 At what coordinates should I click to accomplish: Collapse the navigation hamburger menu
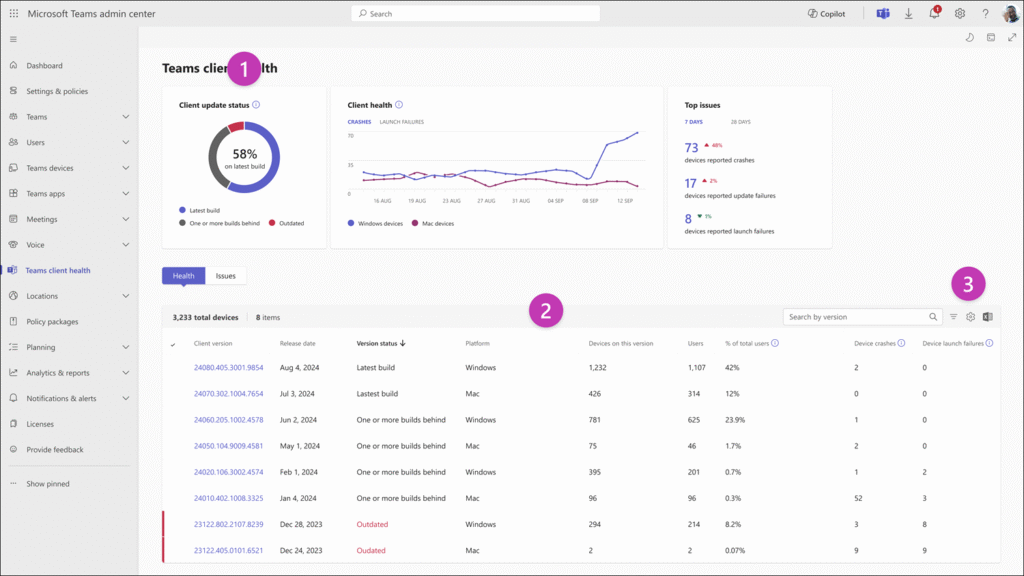(x=13, y=39)
